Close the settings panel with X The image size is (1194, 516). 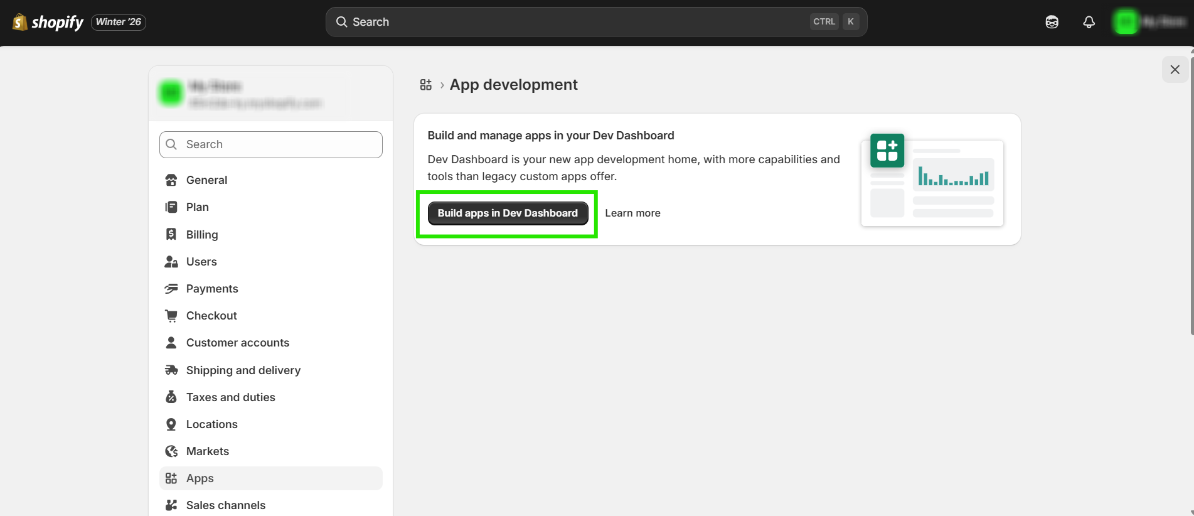(x=1174, y=69)
